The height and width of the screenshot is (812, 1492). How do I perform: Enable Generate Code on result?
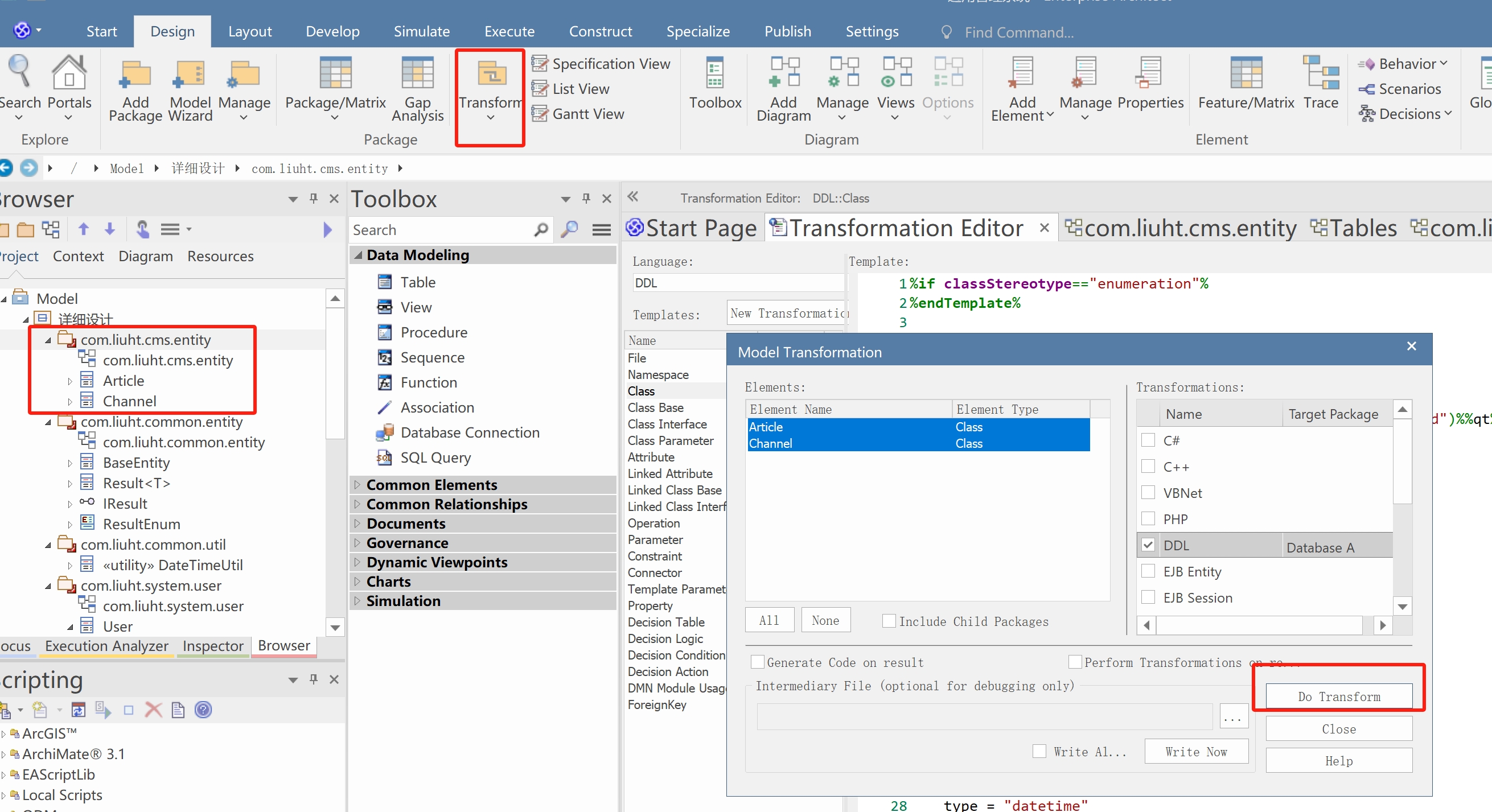pos(757,662)
